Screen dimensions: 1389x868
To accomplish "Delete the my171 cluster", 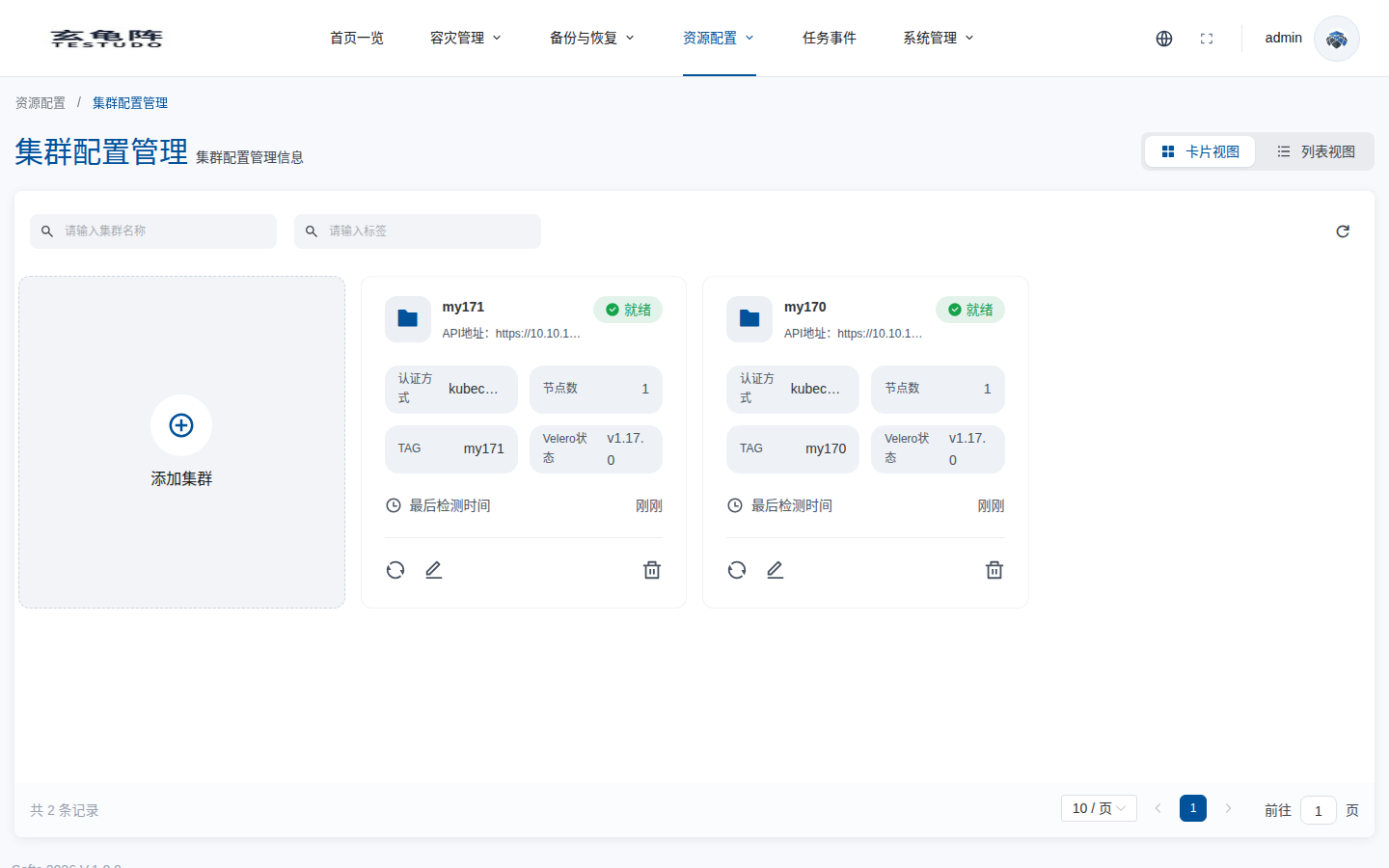I will (652, 570).
